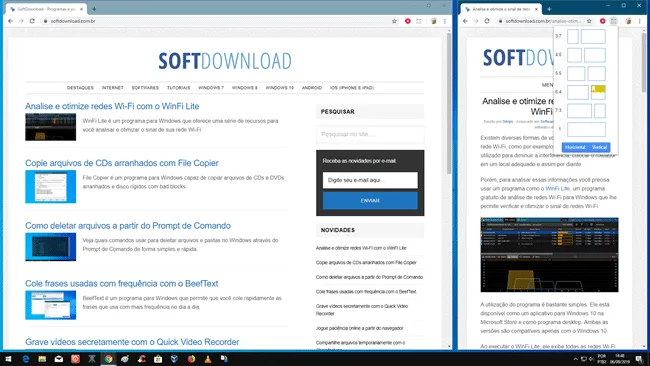650x366 pixels.
Task: Click the ENVIAR button
Action: click(x=370, y=201)
